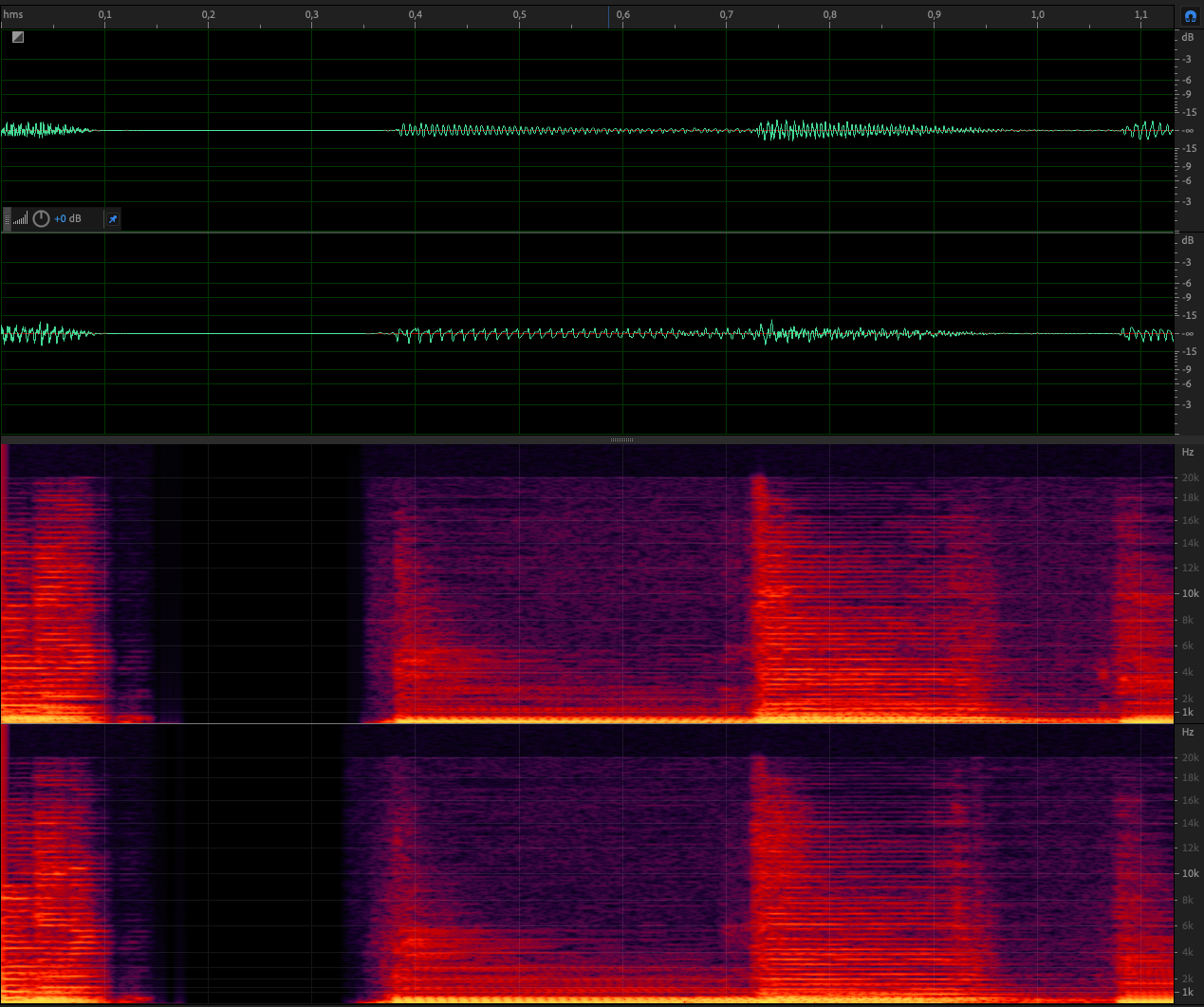Click the HUD gain adjustment knob
Image resolution: width=1204 pixels, height=1007 pixels.
coord(41,219)
